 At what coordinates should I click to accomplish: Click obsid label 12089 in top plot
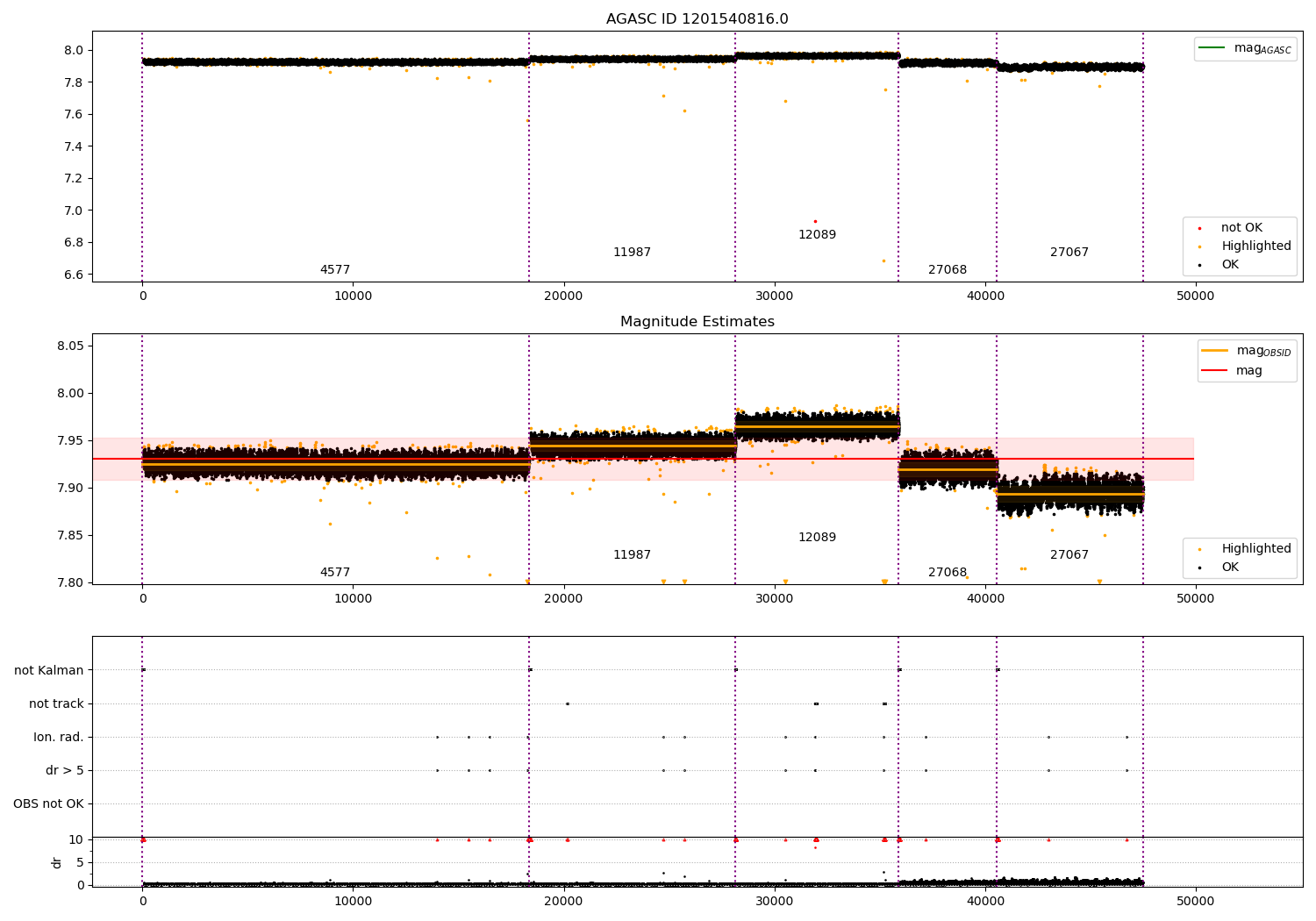(817, 235)
